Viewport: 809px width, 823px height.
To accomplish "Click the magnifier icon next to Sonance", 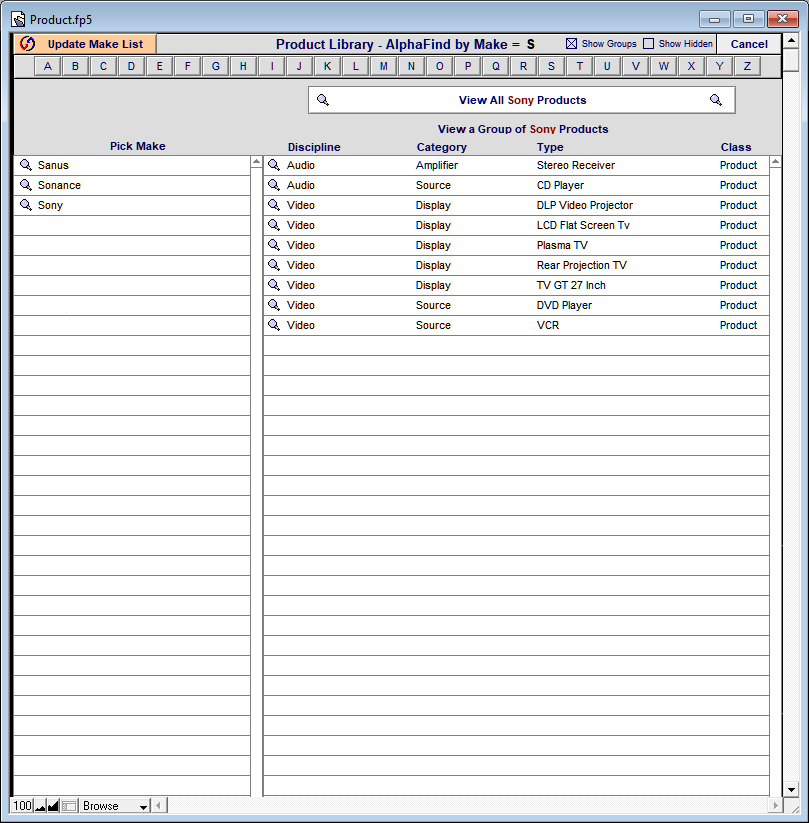I will pos(26,185).
